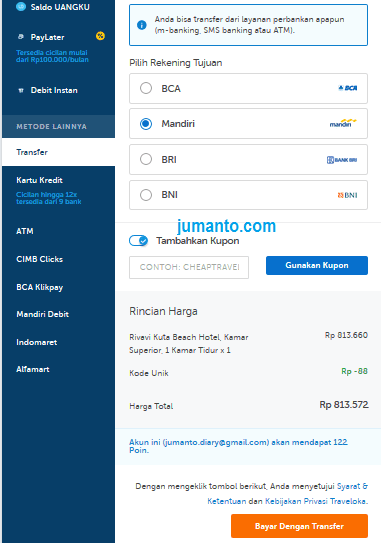The image size is (381, 543).
Task: Toggle the Tambahkan Kupon switch
Action: coord(139,240)
